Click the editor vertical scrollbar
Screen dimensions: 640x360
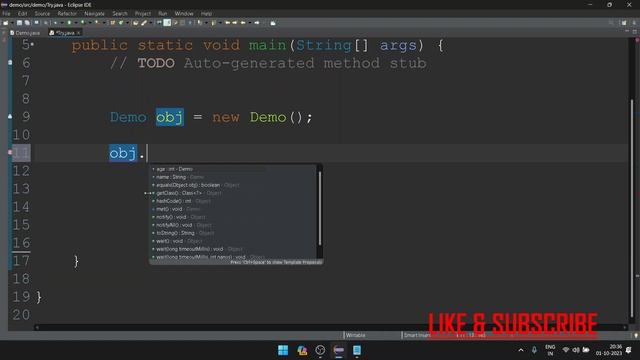tap(632, 208)
